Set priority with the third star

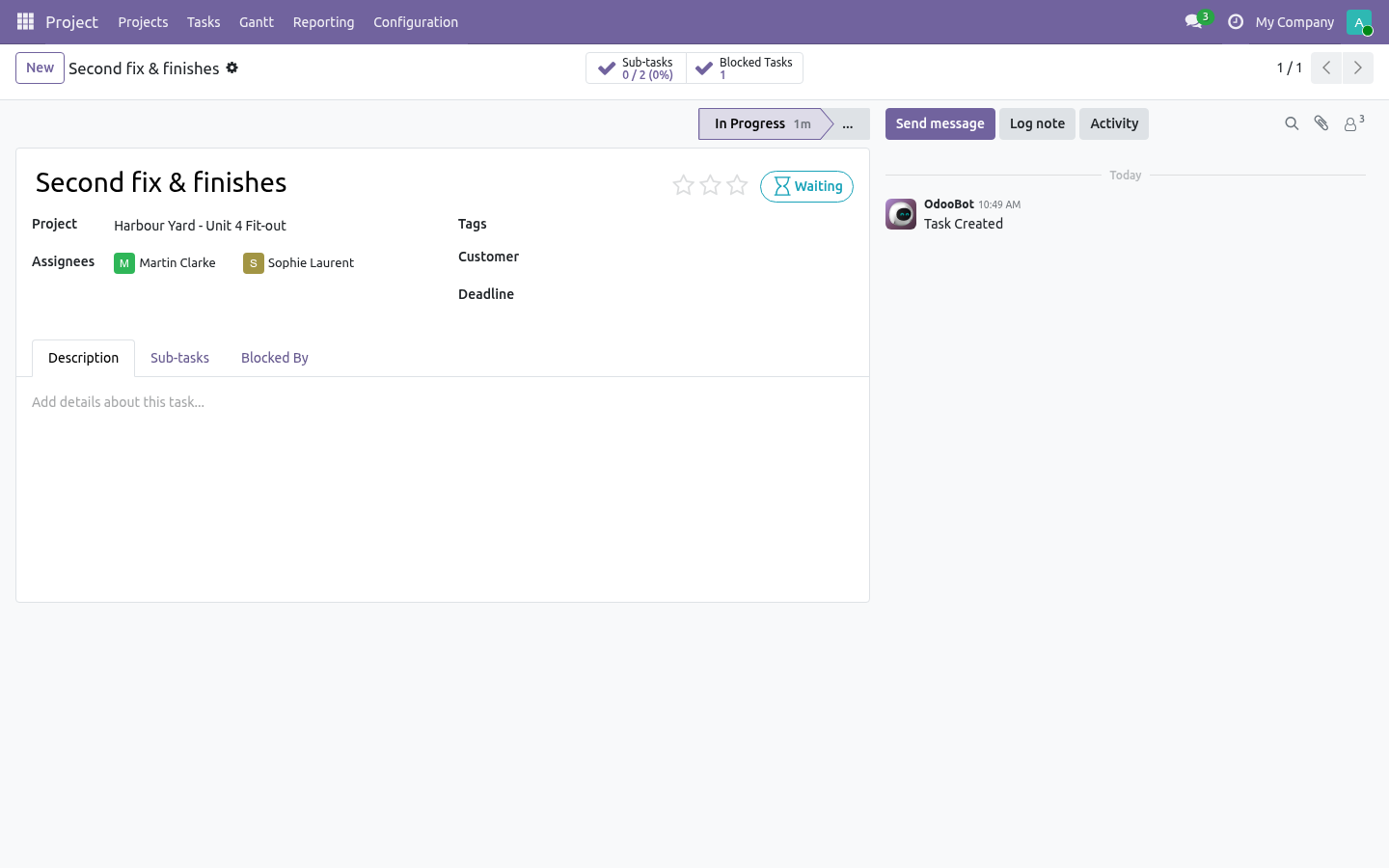click(x=738, y=185)
